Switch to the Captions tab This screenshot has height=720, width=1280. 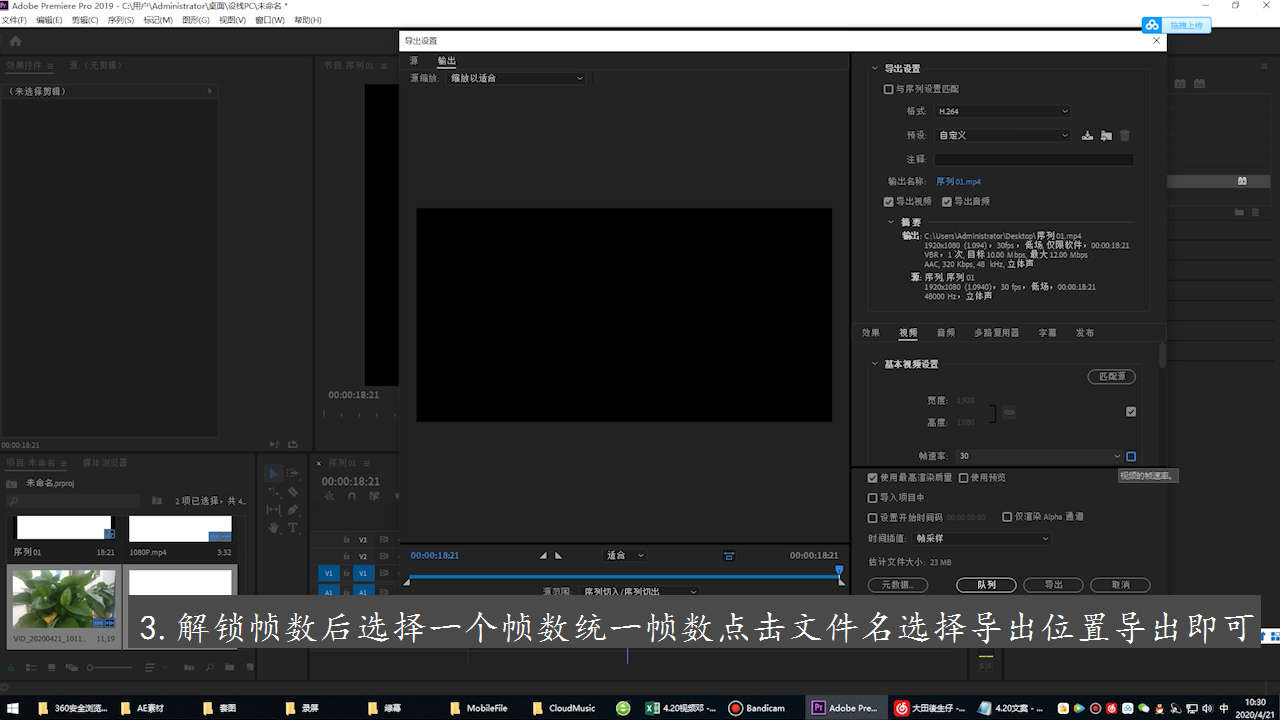1047,333
